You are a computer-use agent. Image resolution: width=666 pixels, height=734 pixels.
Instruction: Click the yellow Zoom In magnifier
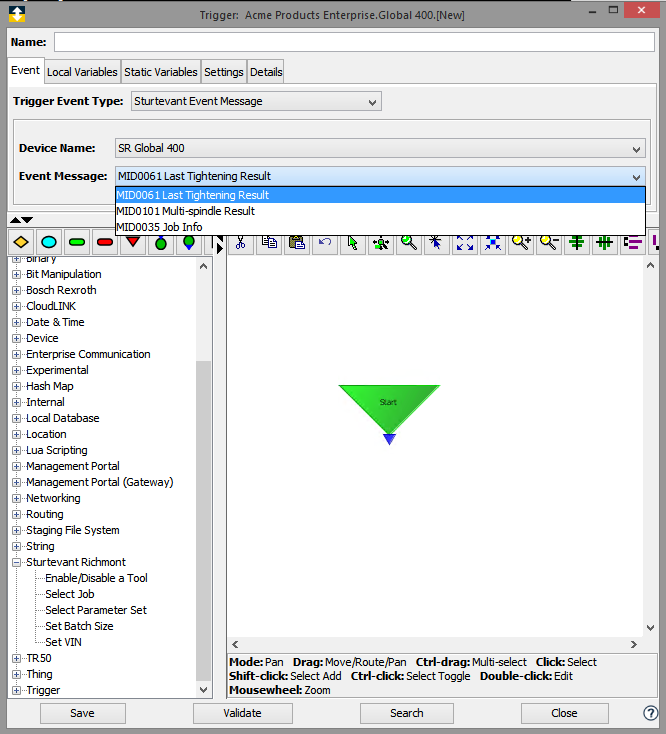click(x=521, y=242)
